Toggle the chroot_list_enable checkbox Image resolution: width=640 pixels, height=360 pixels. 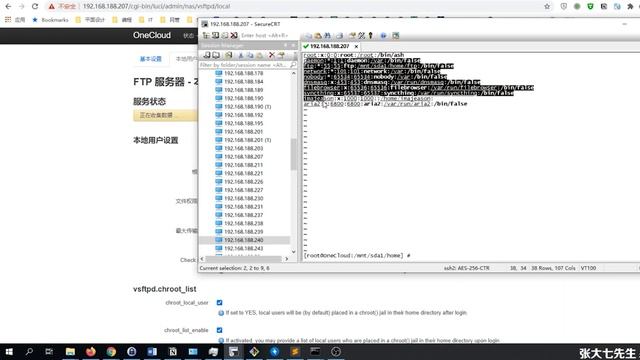(220, 330)
